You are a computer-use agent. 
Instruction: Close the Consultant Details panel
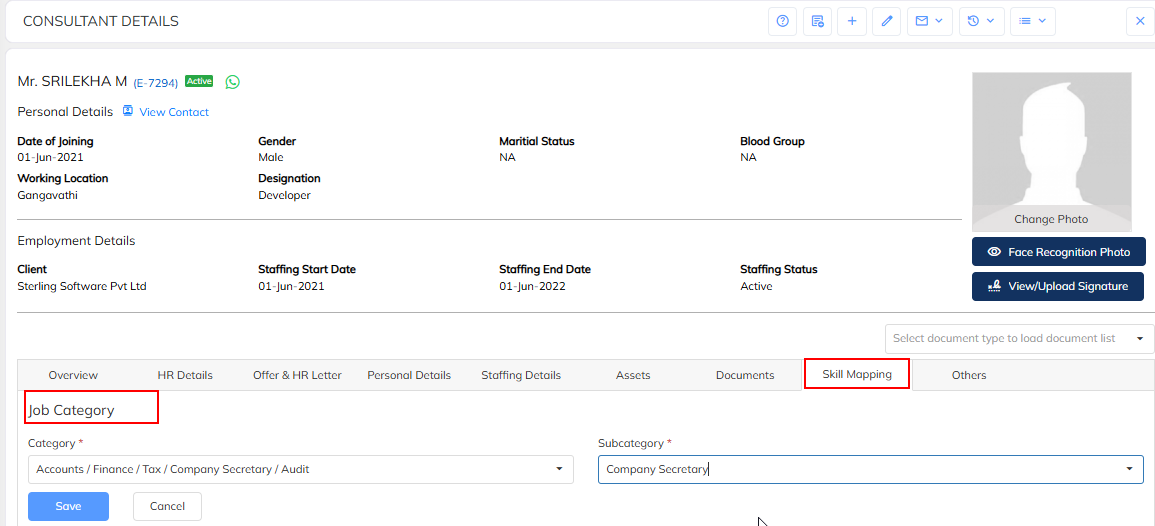click(x=1139, y=21)
